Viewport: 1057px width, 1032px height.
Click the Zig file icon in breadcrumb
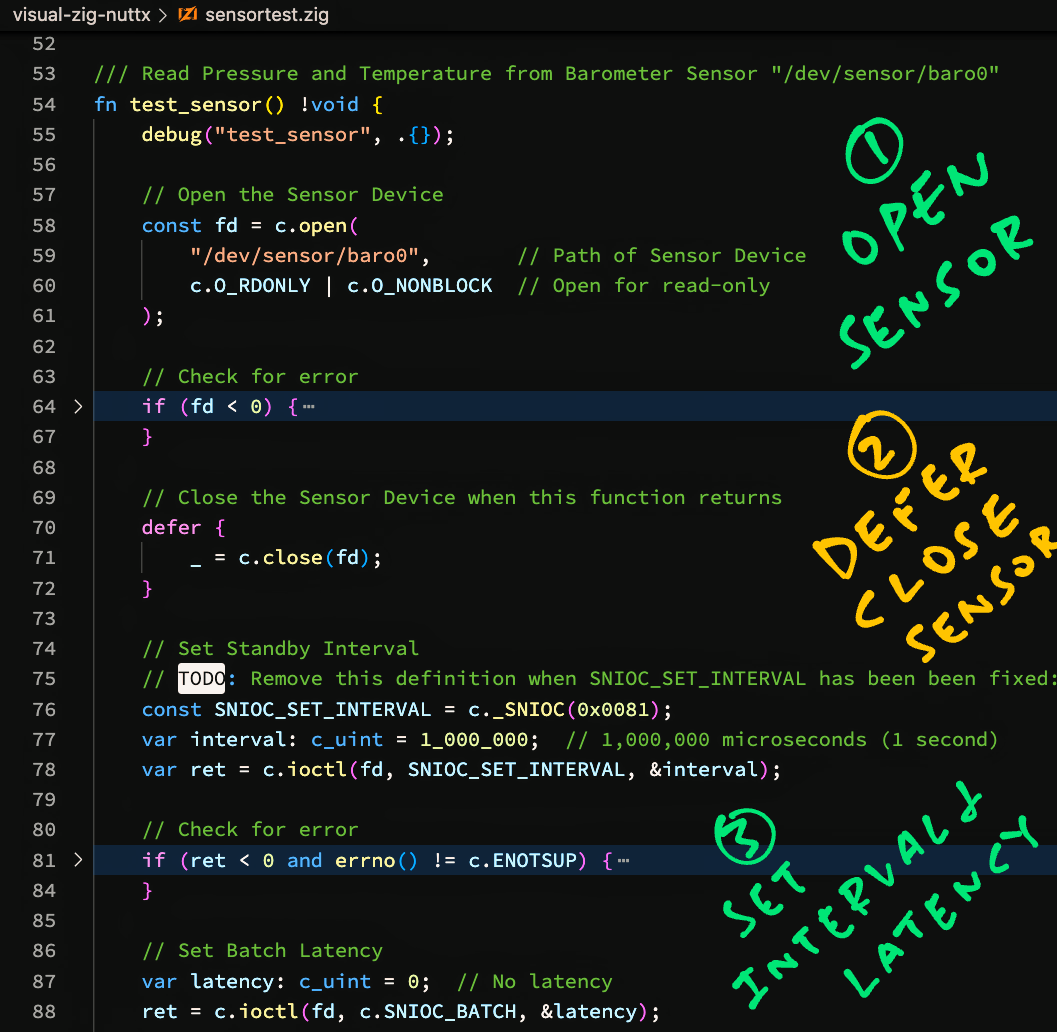(187, 15)
